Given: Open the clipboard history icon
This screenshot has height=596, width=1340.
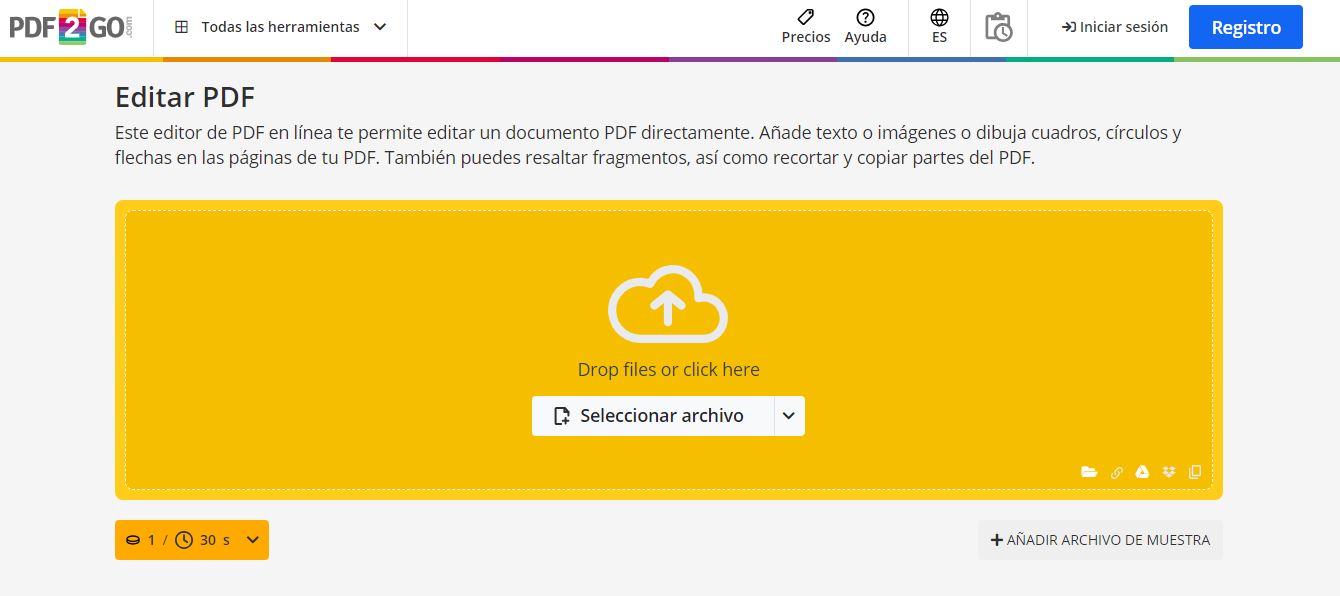Looking at the screenshot, I should point(998,27).
